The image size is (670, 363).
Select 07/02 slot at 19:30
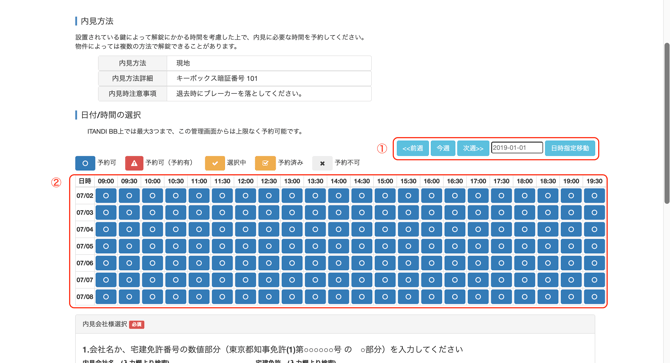point(594,196)
